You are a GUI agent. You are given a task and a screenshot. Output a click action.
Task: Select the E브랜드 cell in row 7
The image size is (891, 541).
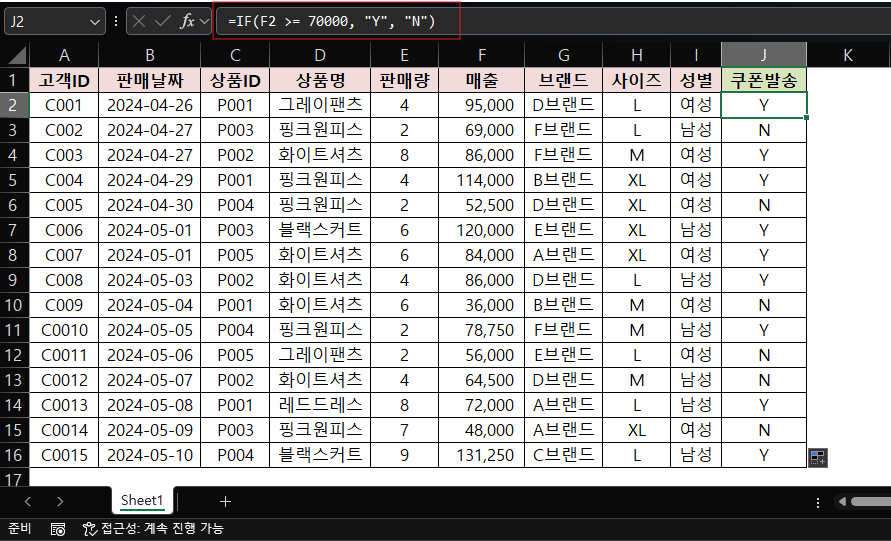[x=563, y=230]
